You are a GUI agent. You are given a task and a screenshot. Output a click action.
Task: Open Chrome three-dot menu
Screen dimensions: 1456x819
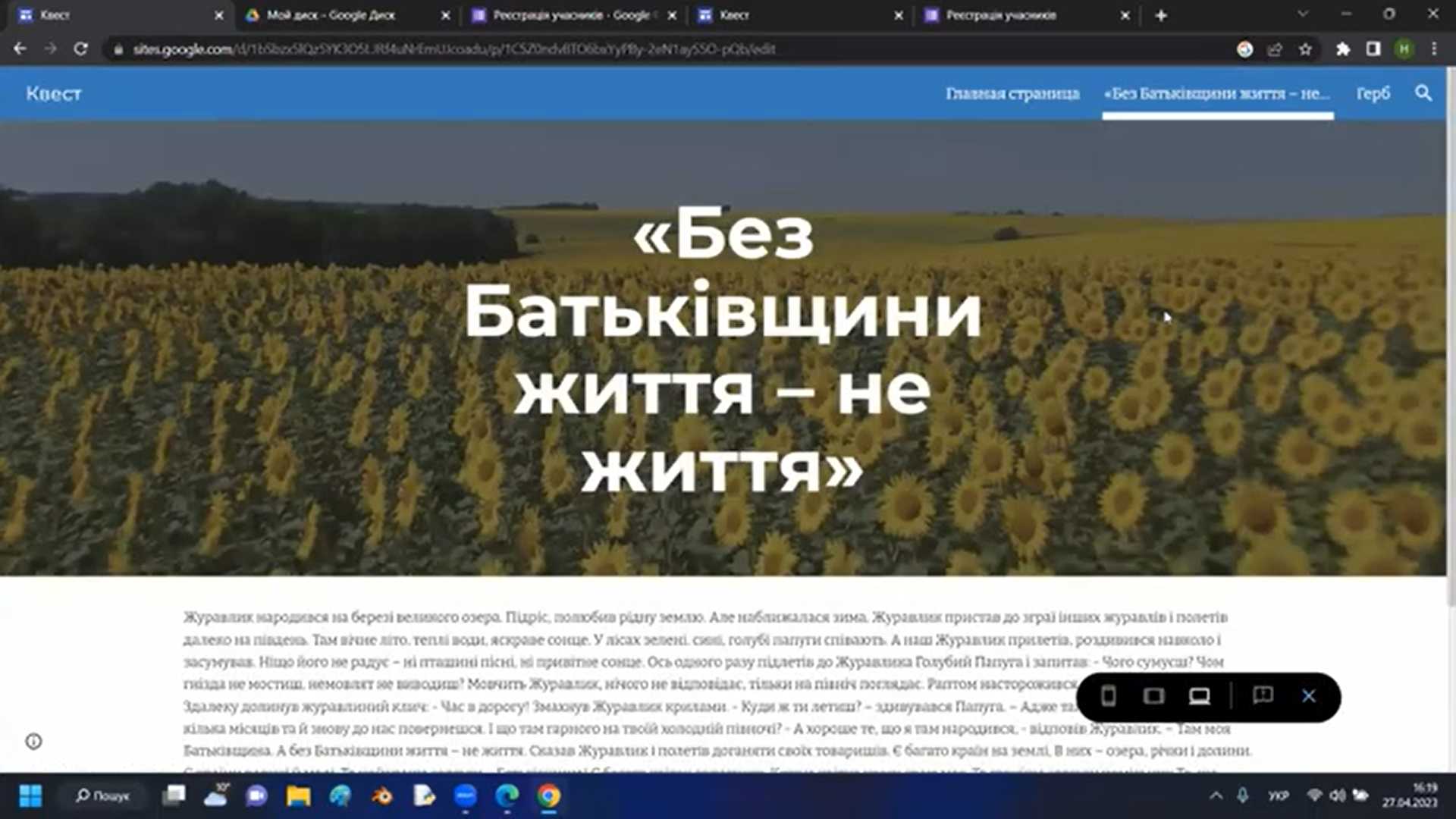click(x=1434, y=49)
